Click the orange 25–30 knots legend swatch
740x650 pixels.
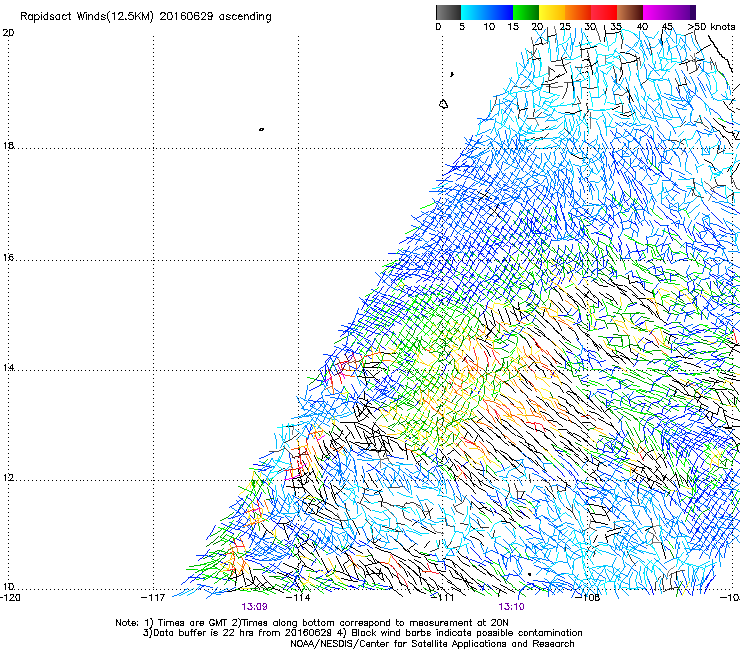tap(578, 12)
